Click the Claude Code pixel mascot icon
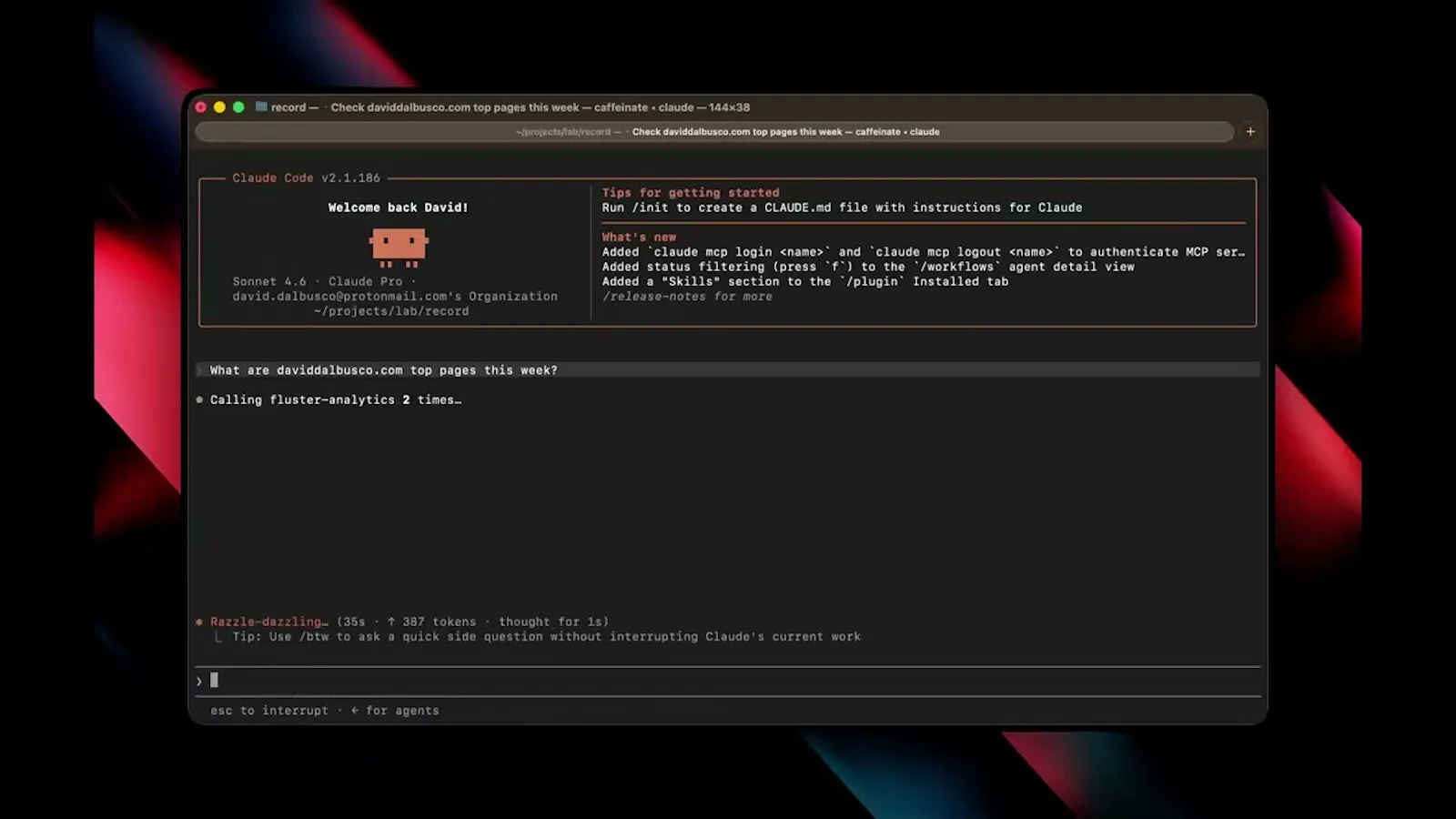1456x819 pixels. point(399,248)
